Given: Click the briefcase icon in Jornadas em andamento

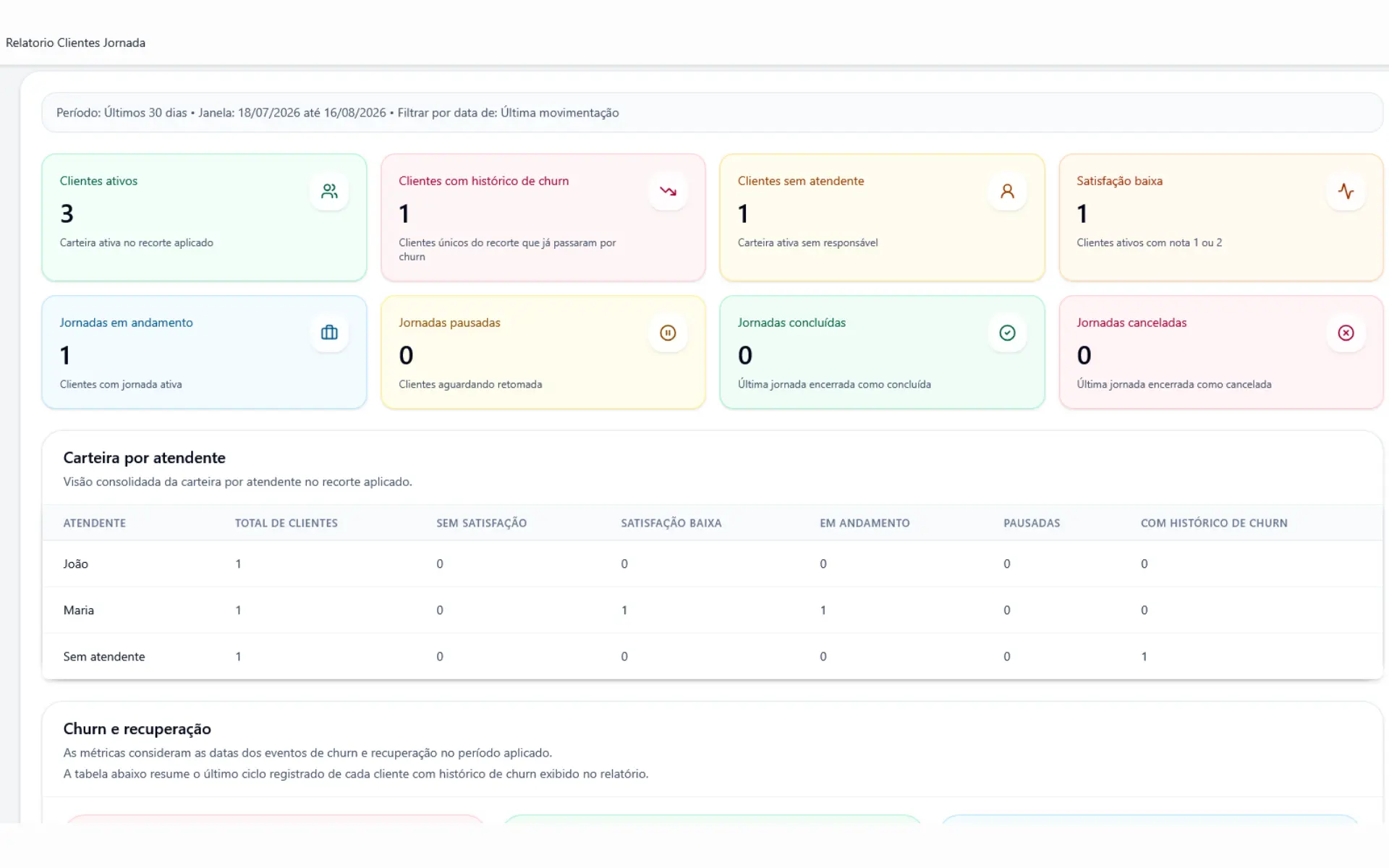Looking at the screenshot, I should [329, 333].
